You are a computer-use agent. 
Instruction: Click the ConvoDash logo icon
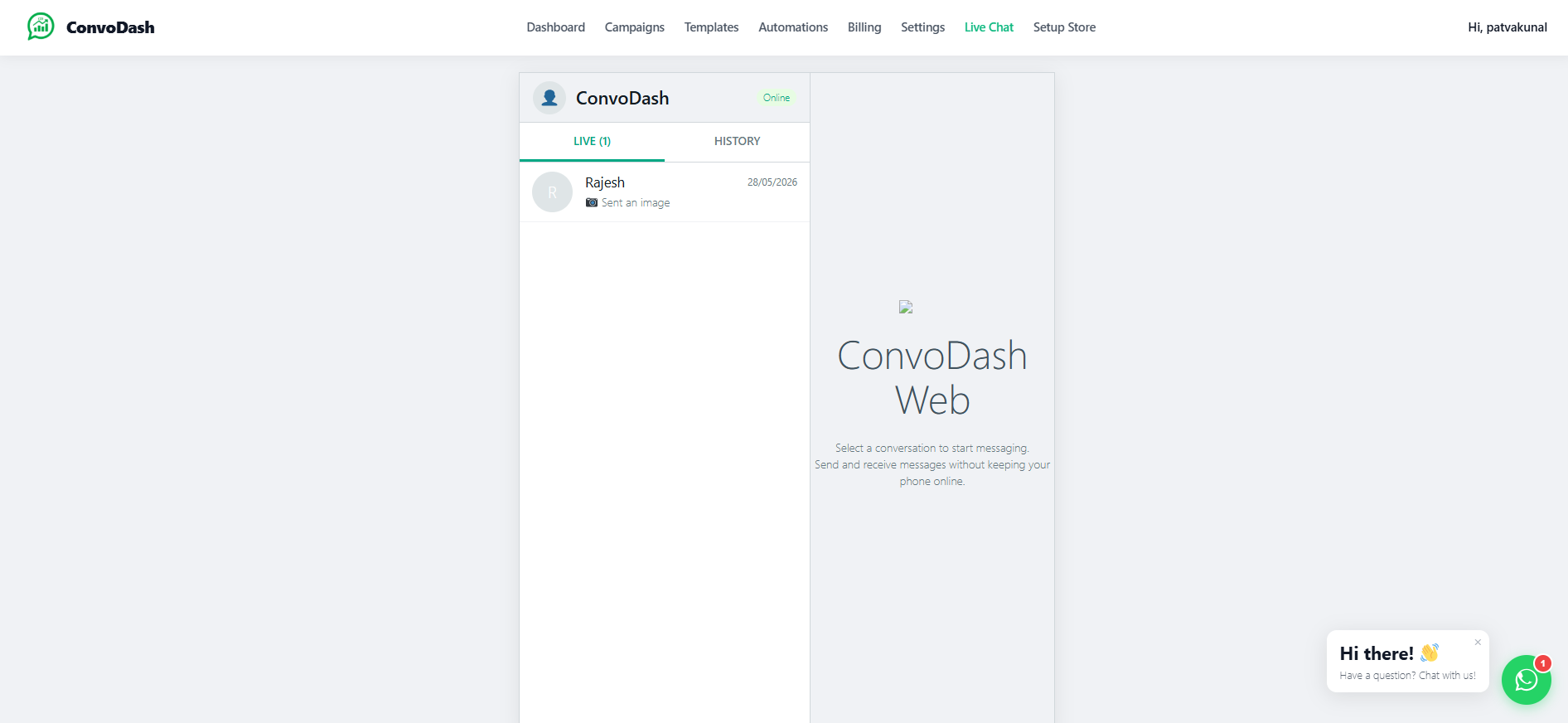tap(41, 27)
